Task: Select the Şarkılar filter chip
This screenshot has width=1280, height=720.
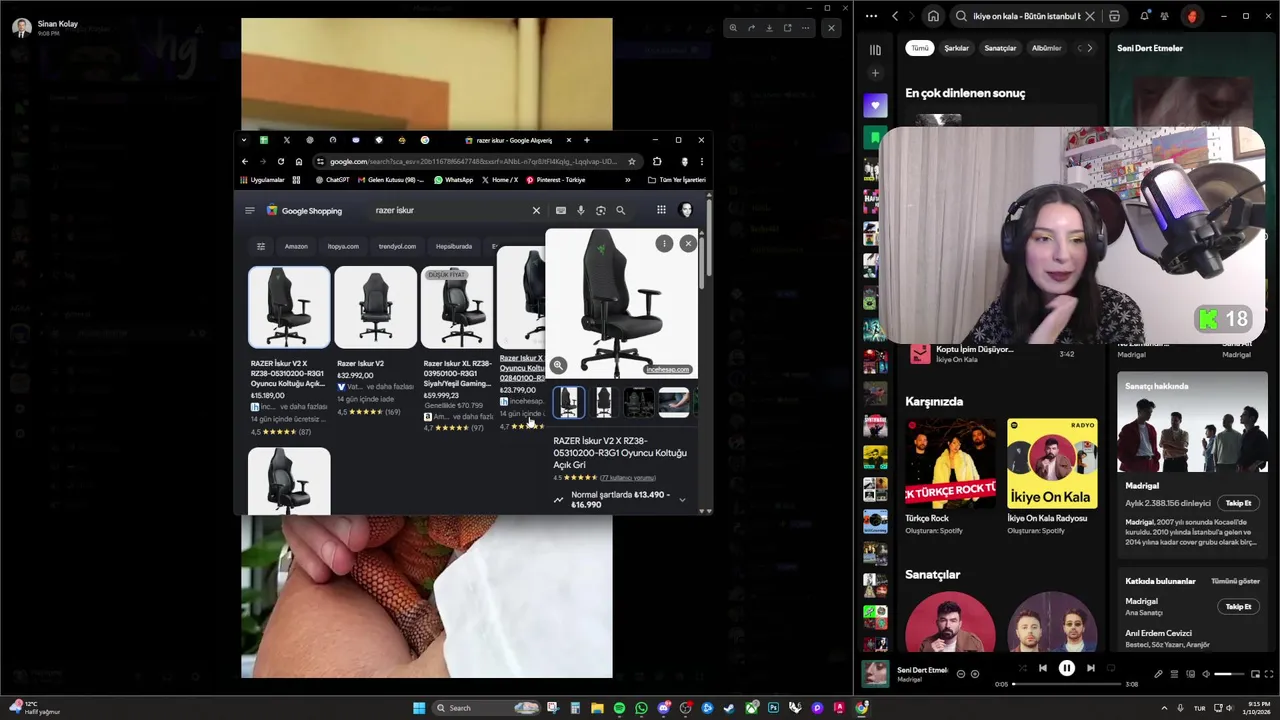Action: click(957, 48)
